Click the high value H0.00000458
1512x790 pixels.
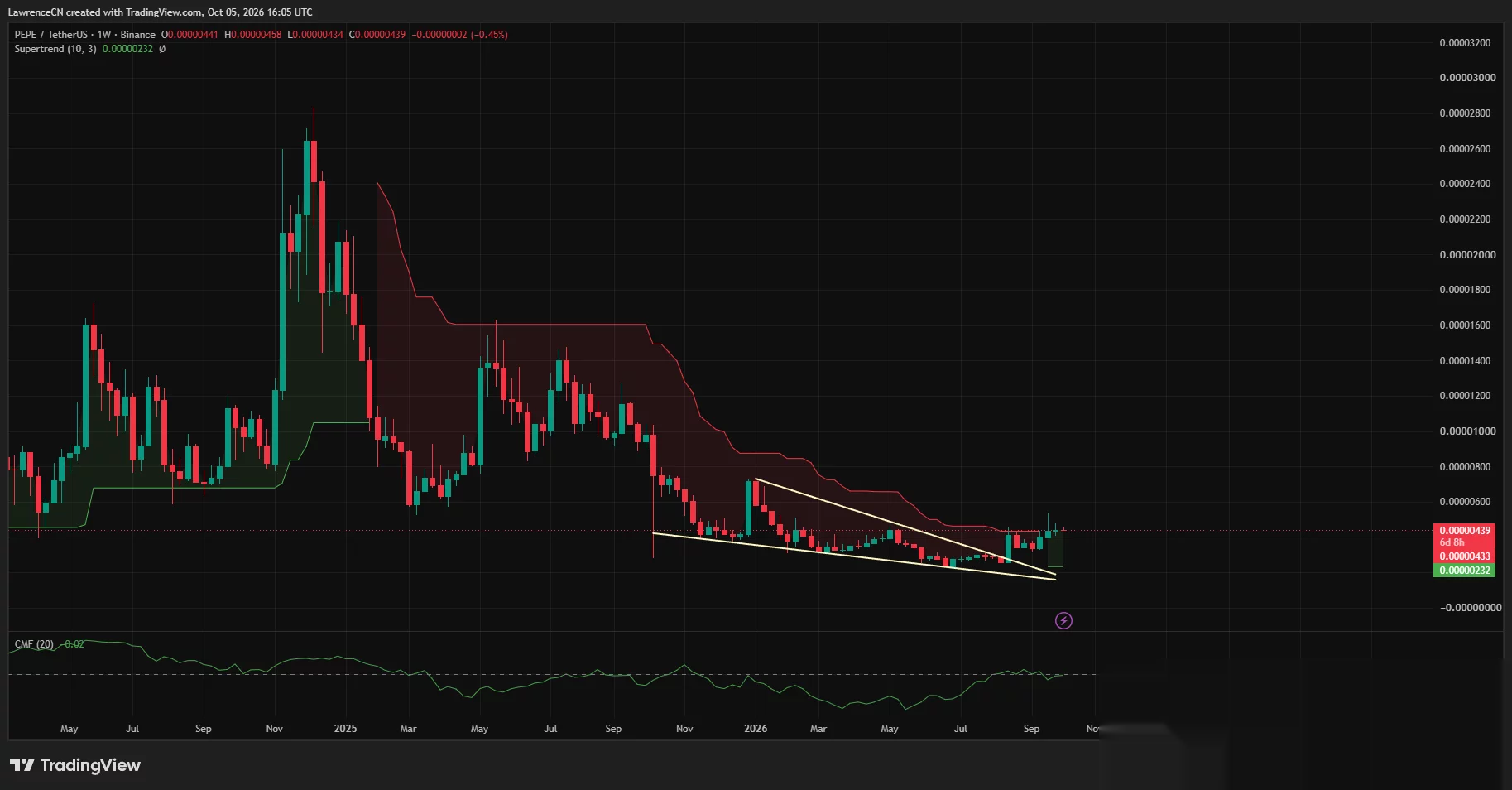(253, 35)
